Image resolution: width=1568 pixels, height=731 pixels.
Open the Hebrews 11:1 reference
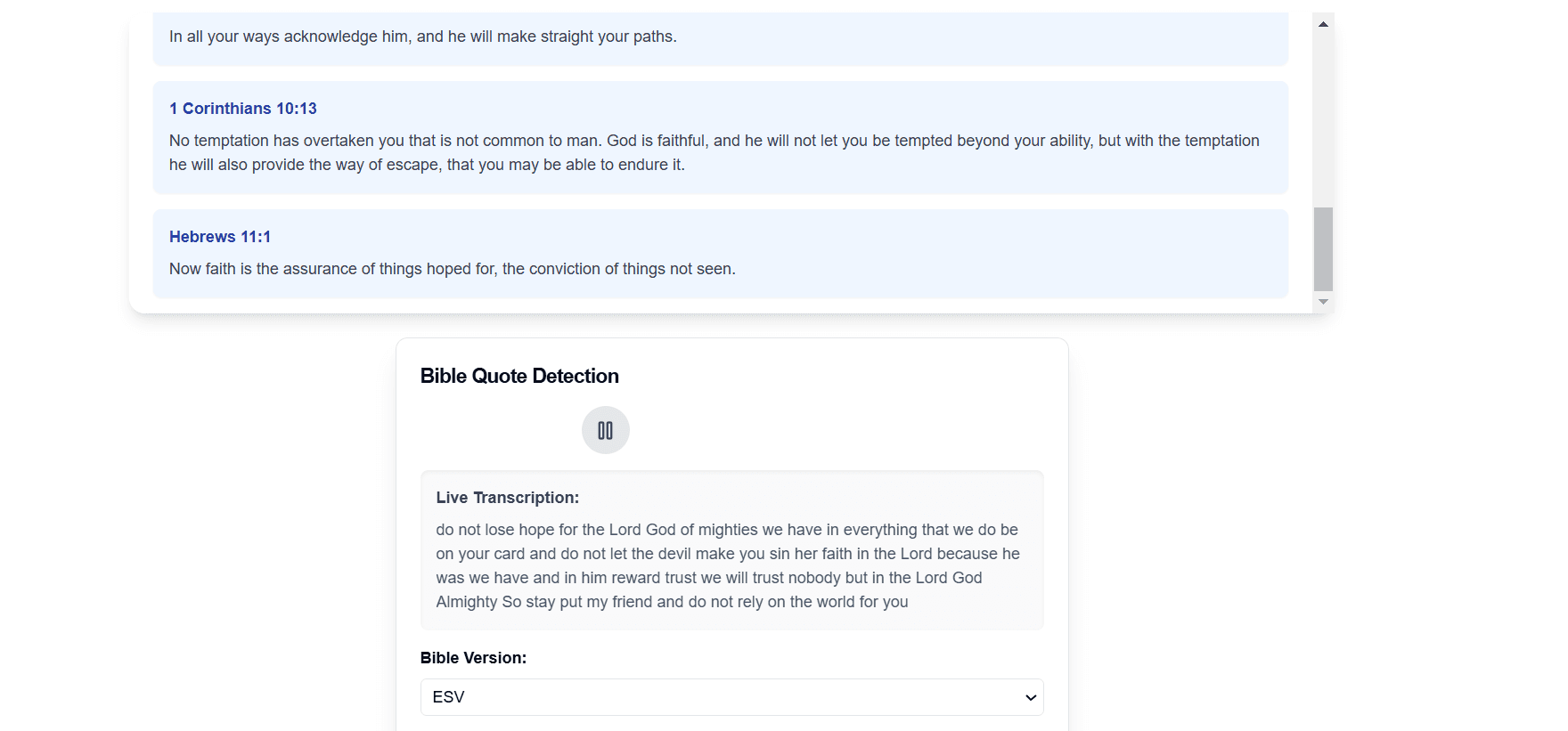(x=220, y=237)
